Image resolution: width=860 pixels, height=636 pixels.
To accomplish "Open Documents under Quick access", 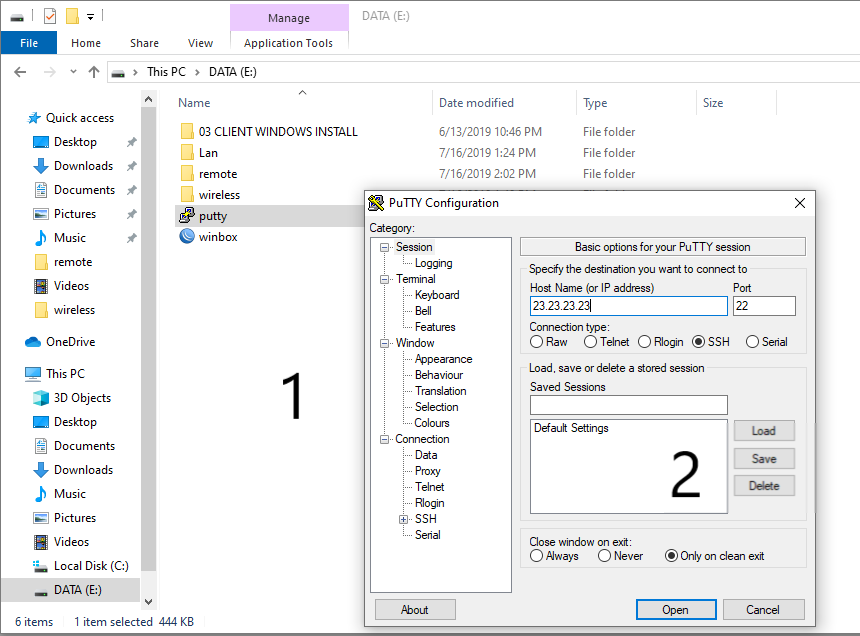I will pyautogui.click(x=84, y=190).
